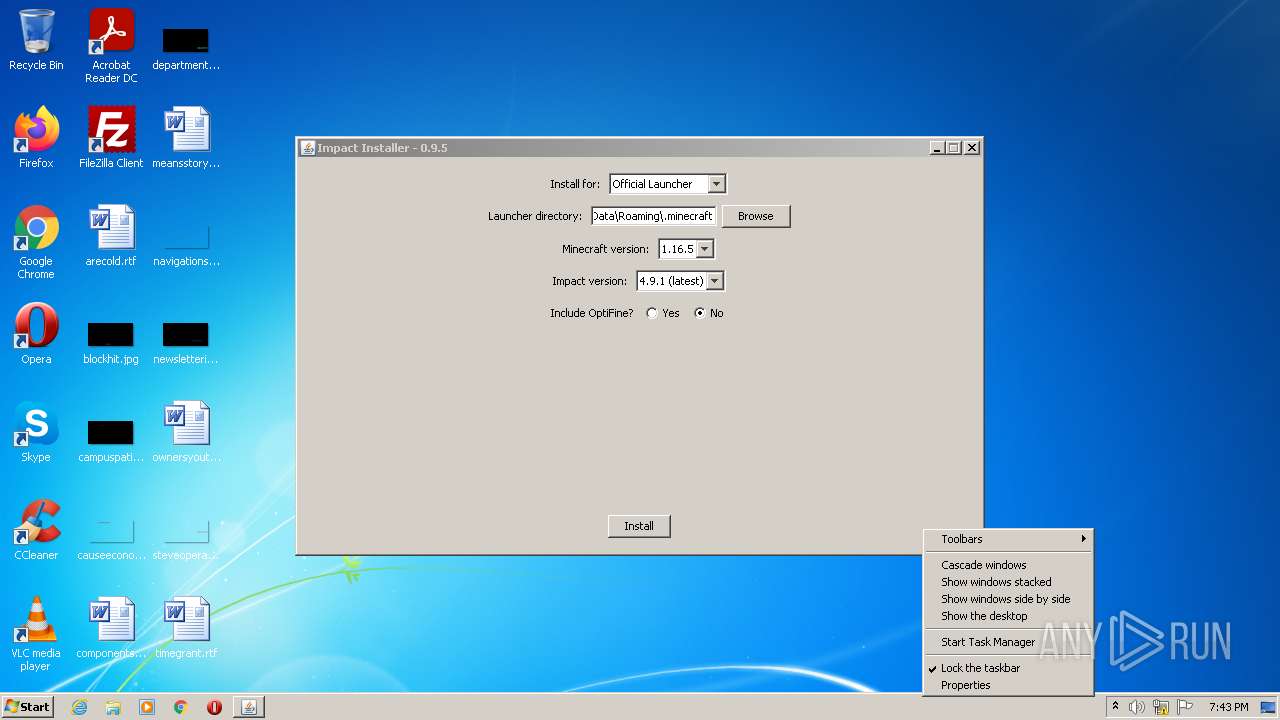Choose Show windows stacked

tap(1008, 582)
